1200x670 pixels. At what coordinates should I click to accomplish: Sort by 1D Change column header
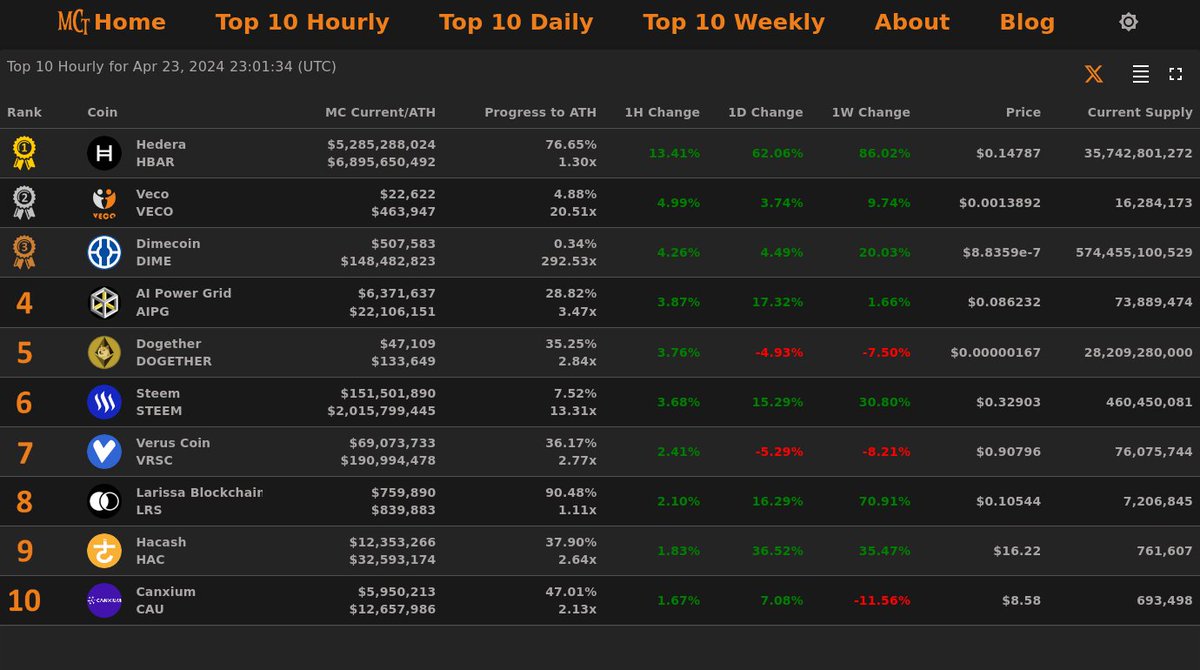click(765, 112)
